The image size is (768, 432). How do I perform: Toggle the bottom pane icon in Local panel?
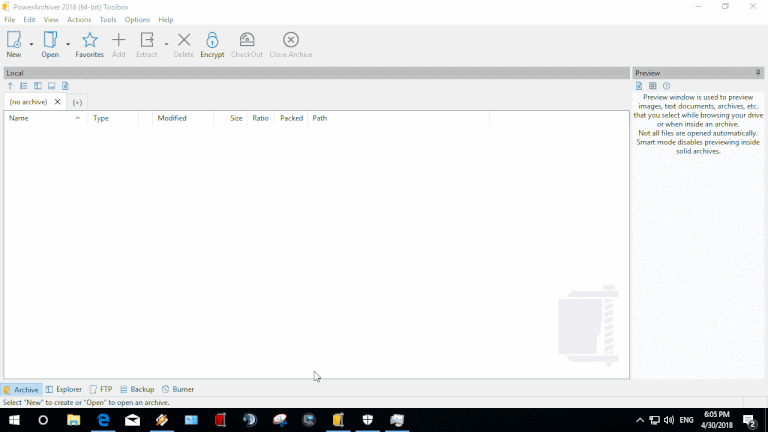coord(51,86)
